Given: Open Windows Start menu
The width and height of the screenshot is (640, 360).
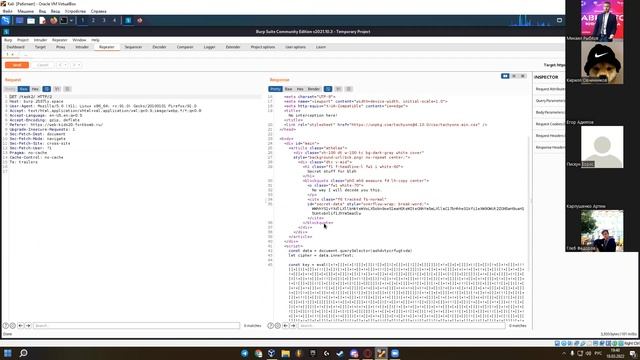Looking at the screenshot, I should pos(8,353).
